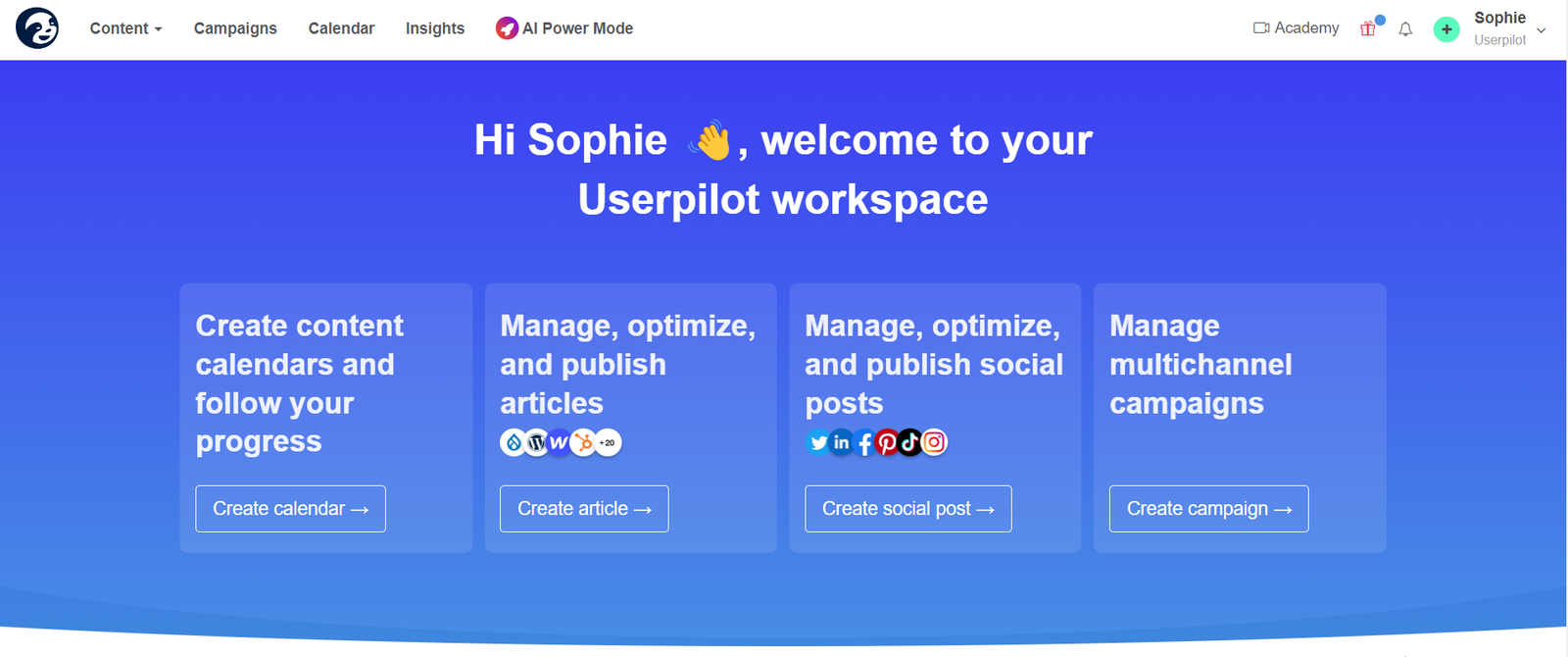The height and width of the screenshot is (657, 1568).
Task: Go to the Calendar page
Action: pyautogui.click(x=341, y=28)
